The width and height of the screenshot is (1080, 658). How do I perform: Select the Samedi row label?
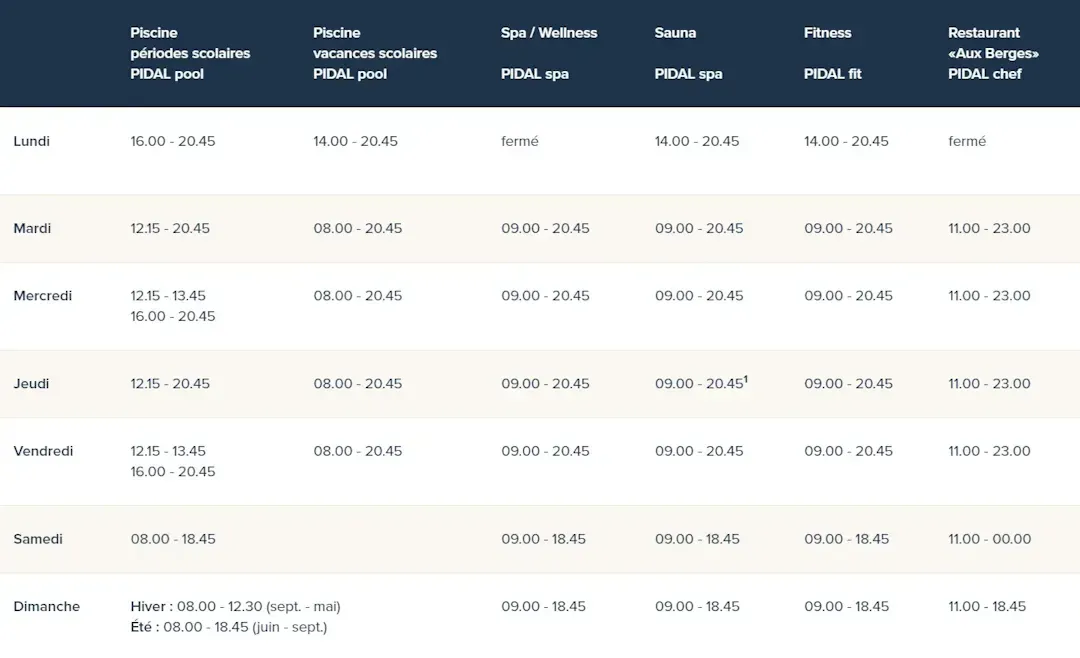pos(38,539)
